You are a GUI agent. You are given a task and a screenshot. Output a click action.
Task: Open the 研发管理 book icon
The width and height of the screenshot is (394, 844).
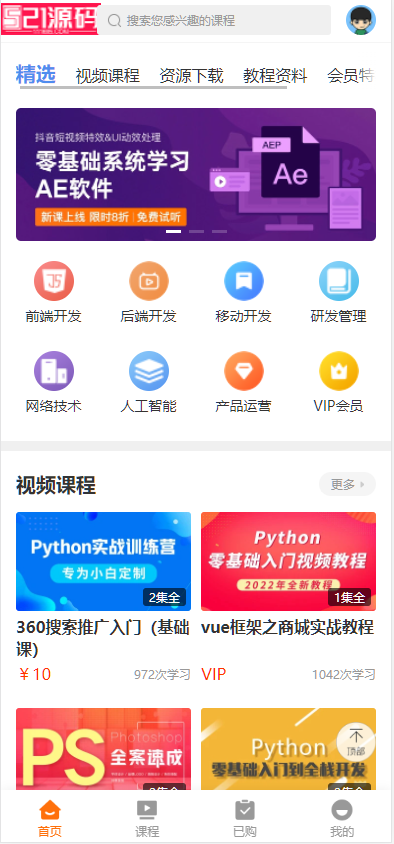pos(339,281)
